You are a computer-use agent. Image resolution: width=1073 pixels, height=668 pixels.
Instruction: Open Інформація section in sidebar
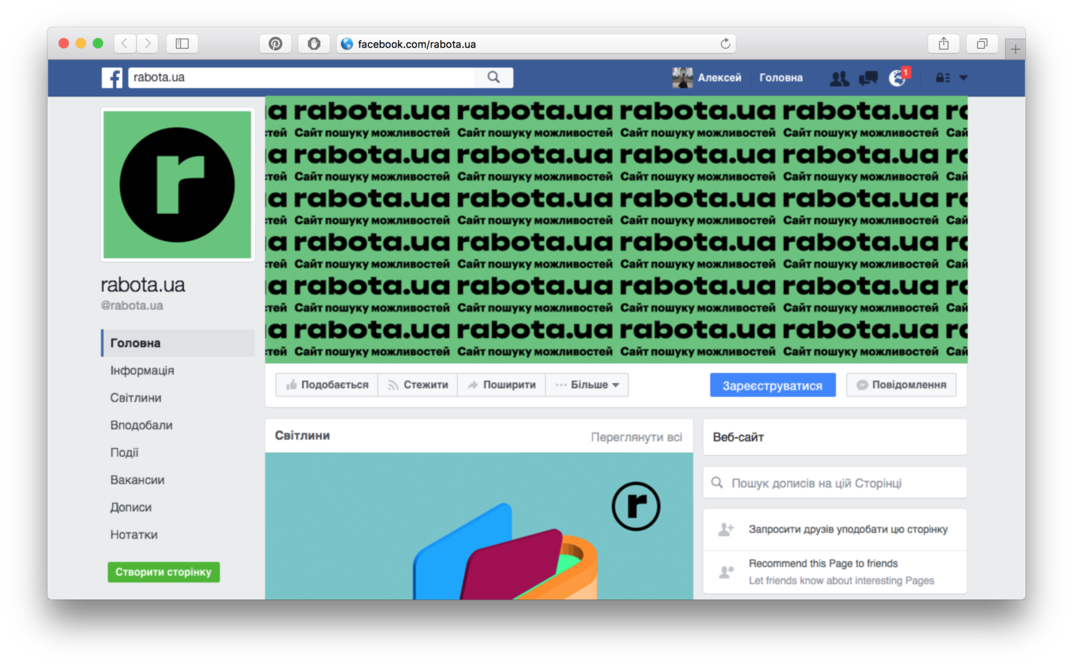click(x=142, y=370)
